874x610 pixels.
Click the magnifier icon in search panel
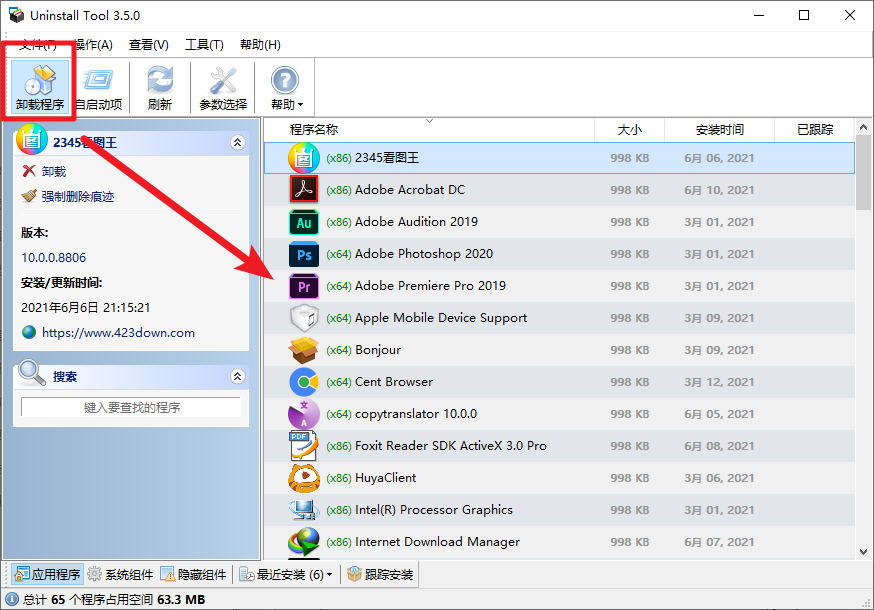tap(32, 373)
